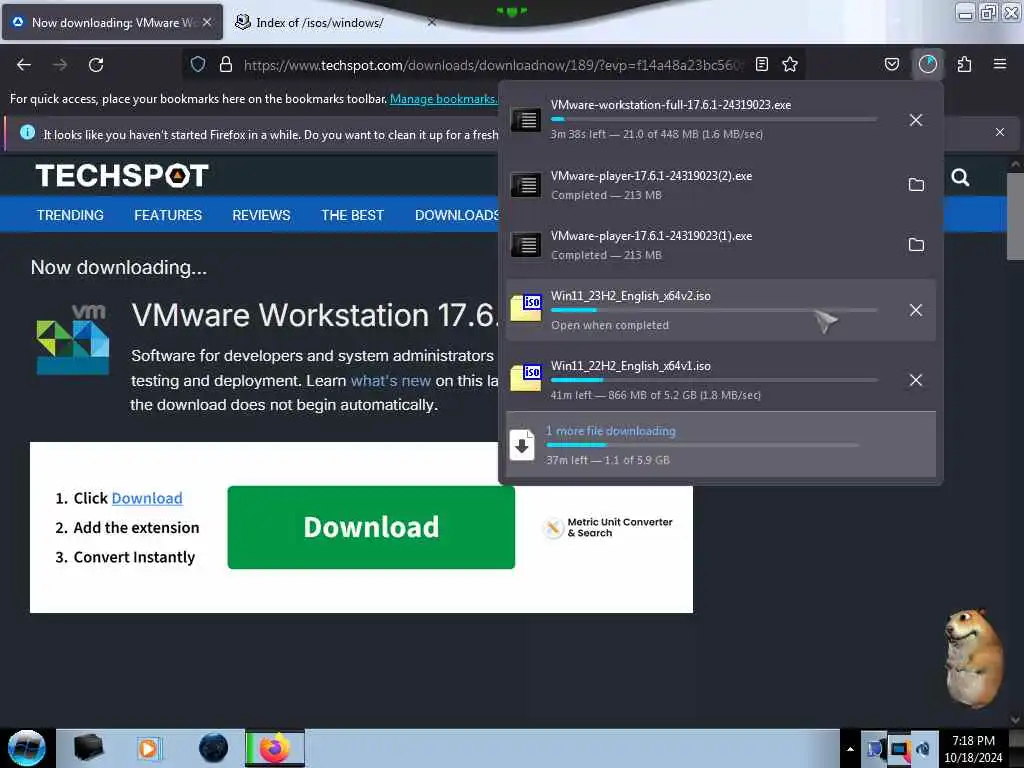Show VMware-player (2).exe in folder

[916, 185]
